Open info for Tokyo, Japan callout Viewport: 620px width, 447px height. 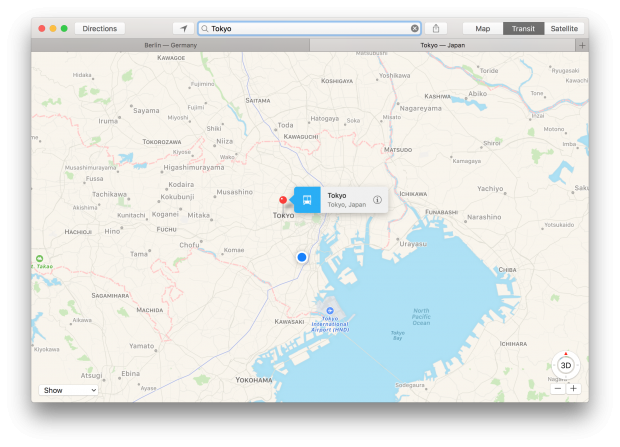click(x=378, y=200)
